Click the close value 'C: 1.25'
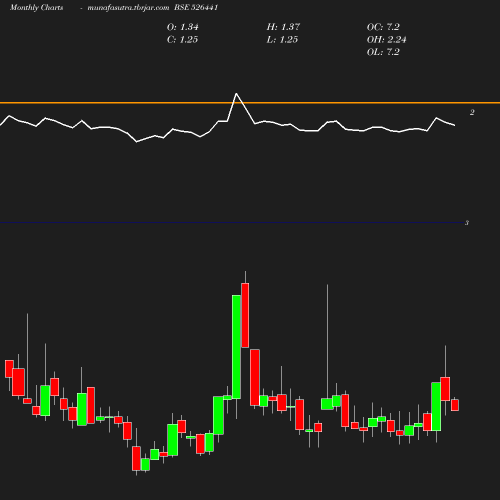This screenshot has width=500, height=500. tap(182, 40)
